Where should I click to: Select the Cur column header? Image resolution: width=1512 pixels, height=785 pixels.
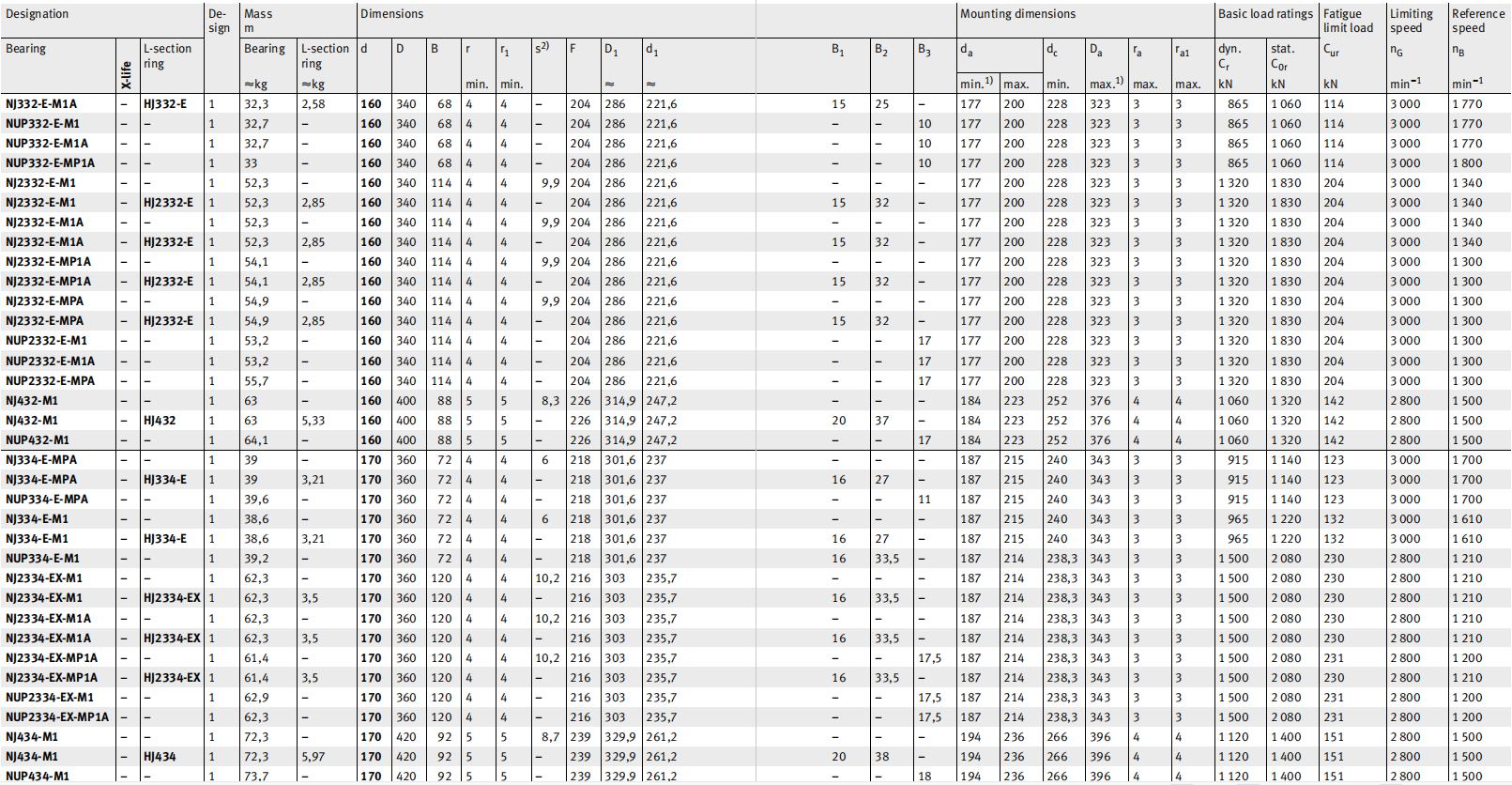(x=1331, y=50)
